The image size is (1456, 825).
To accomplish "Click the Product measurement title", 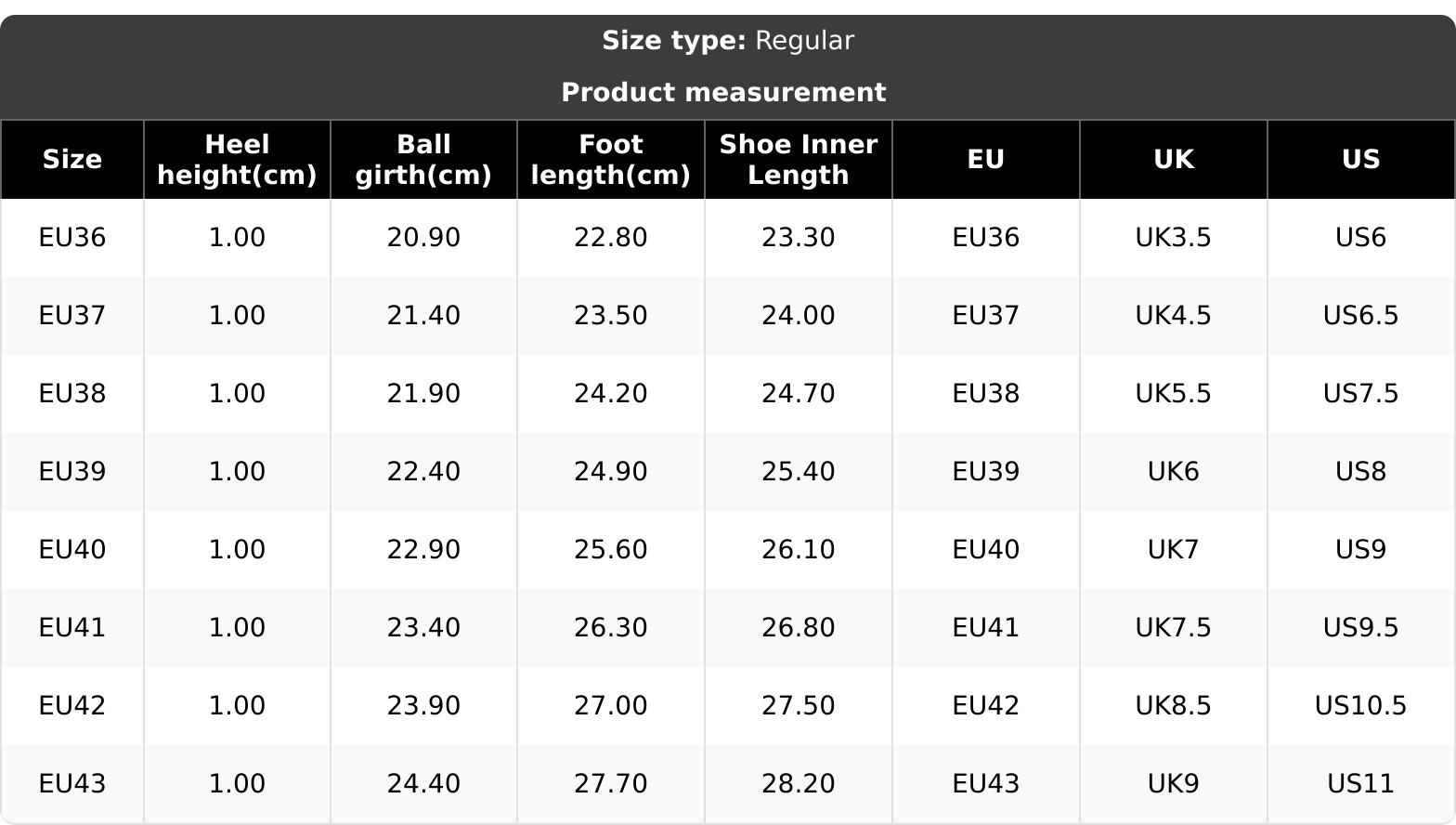I will 723,93.
